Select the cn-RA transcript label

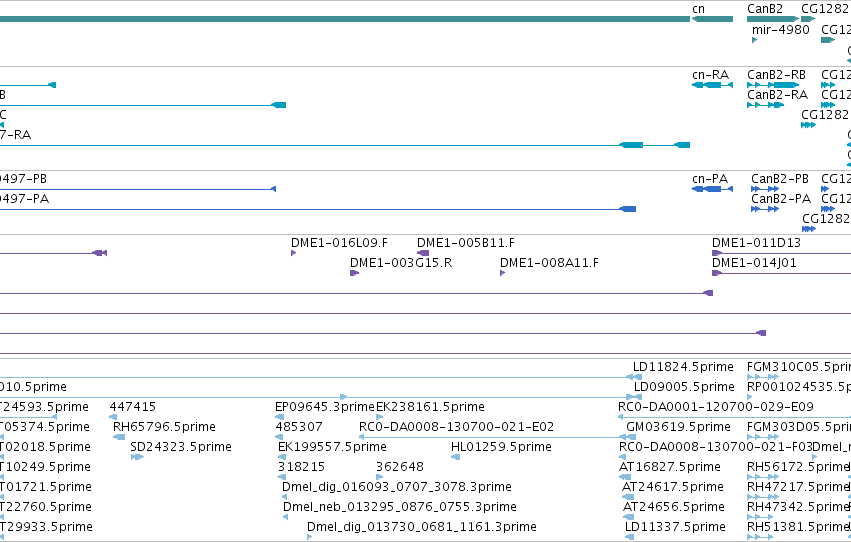(710, 75)
